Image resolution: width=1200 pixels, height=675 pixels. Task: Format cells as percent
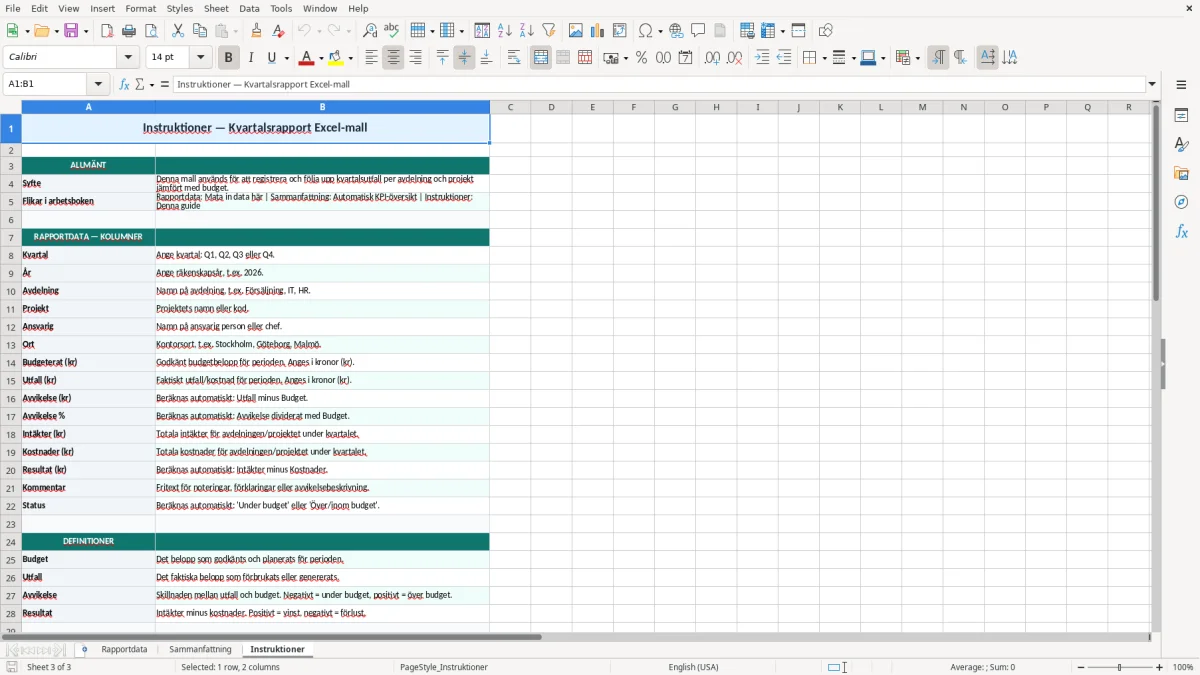point(641,58)
